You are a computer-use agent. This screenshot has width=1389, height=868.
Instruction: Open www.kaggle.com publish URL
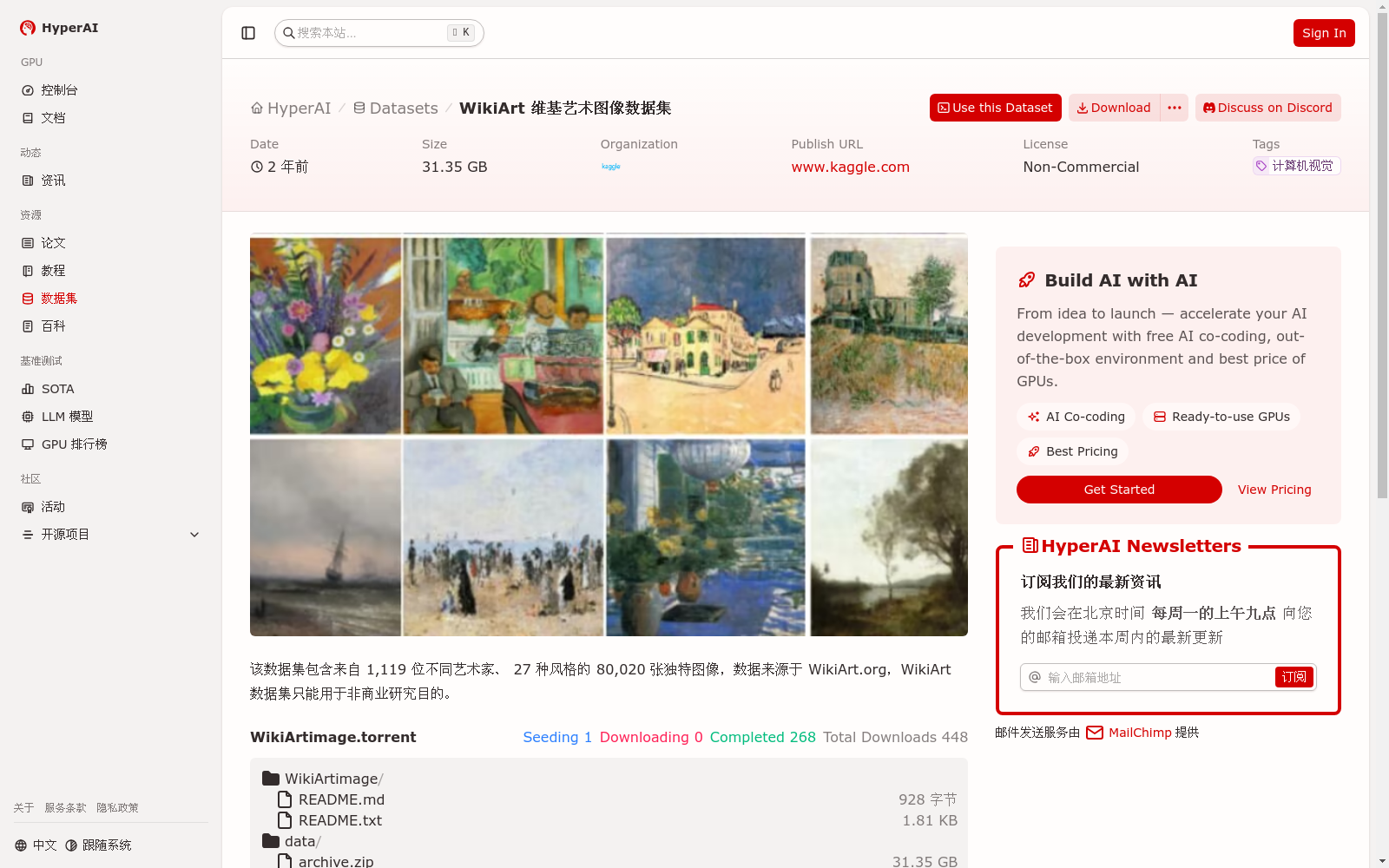pyautogui.click(x=850, y=167)
